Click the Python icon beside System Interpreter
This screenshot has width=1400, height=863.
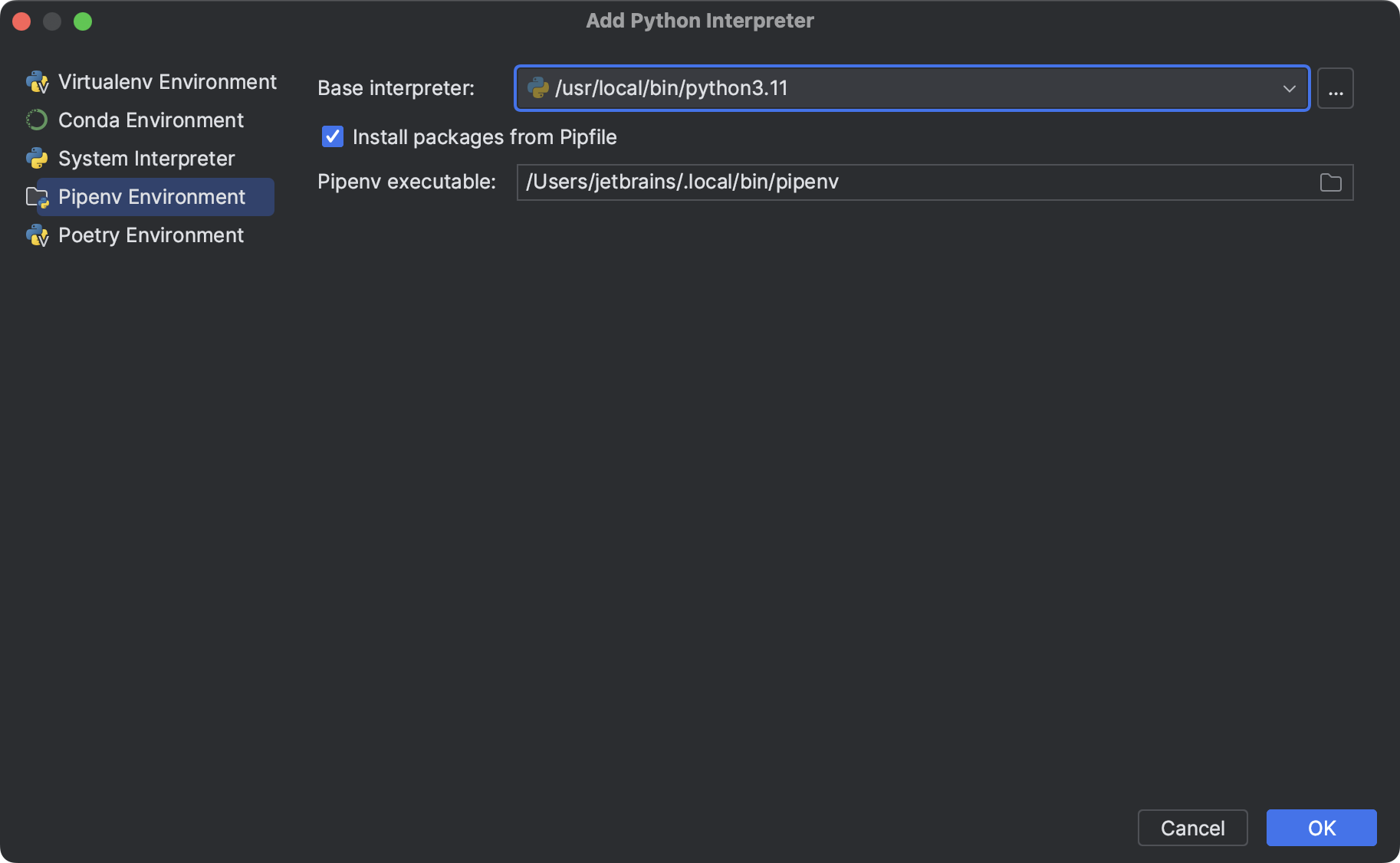coord(38,159)
